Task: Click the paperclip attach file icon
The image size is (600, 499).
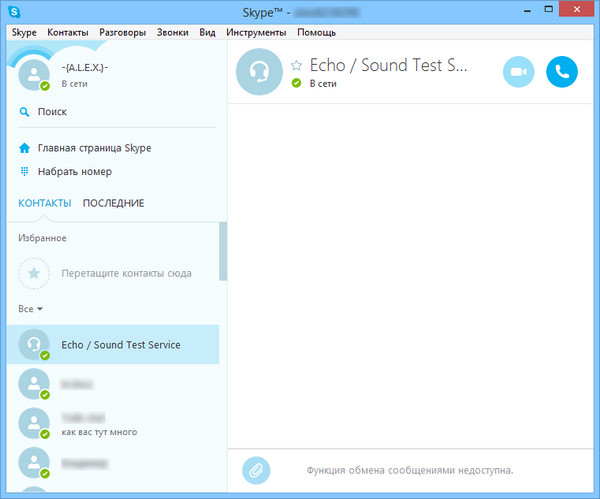Action: pos(257,468)
